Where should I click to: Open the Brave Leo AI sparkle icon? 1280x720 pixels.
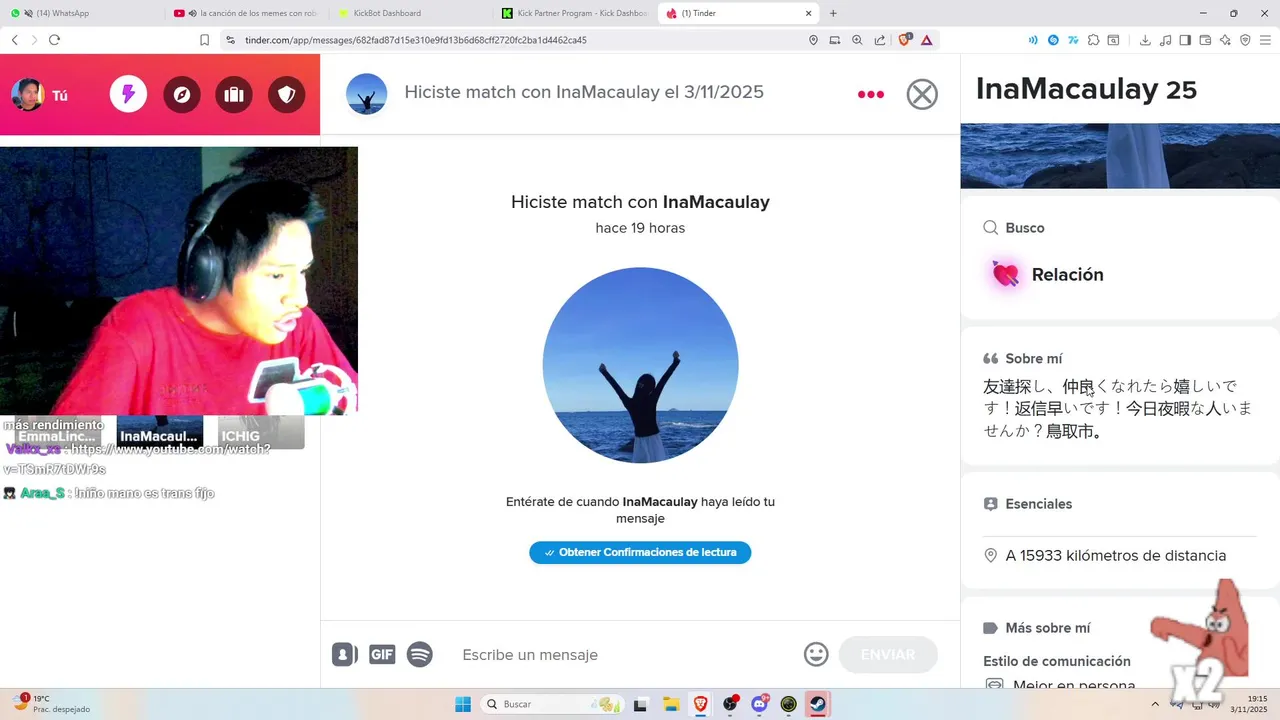pyautogui.click(x=1225, y=40)
